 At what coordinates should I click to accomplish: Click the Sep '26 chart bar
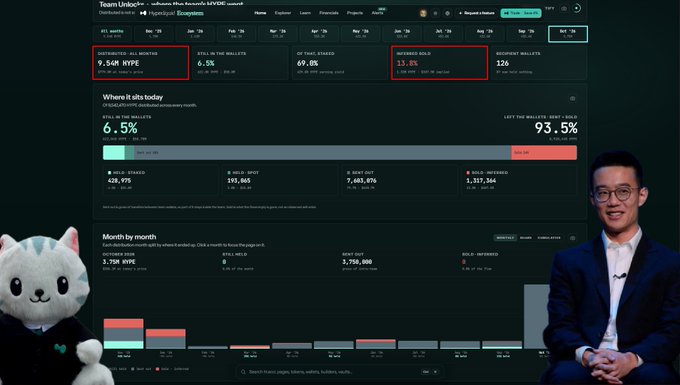[502, 345]
